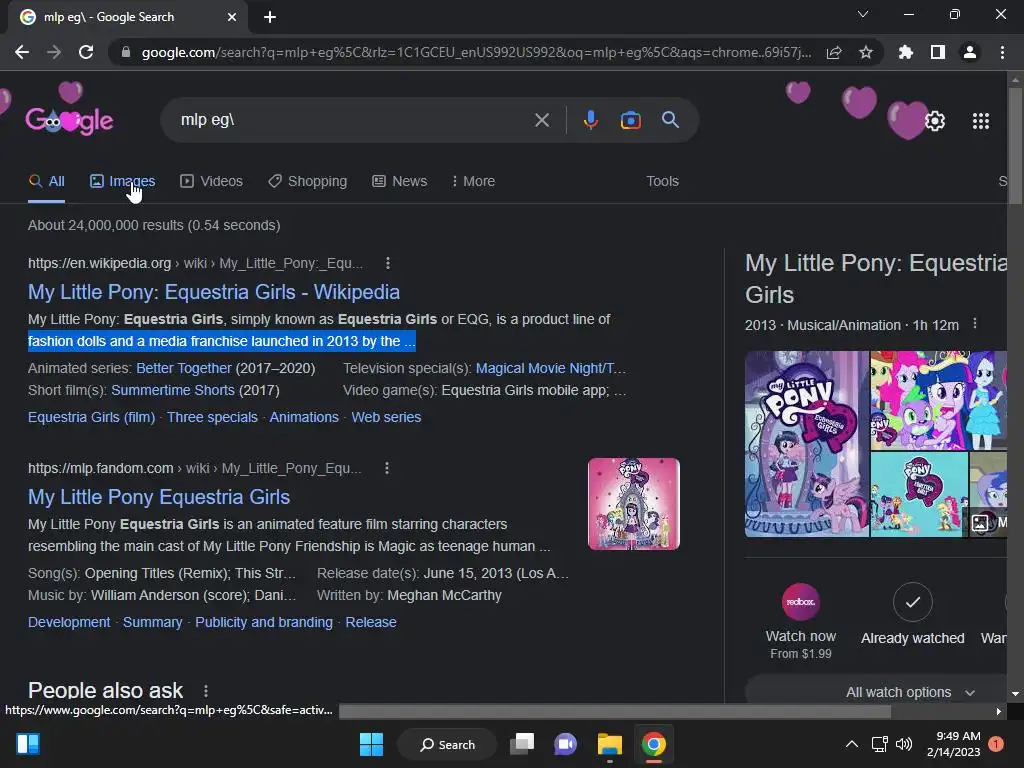1024x768 pixels.
Task: View site information lock icon
Action: click(126, 52)
